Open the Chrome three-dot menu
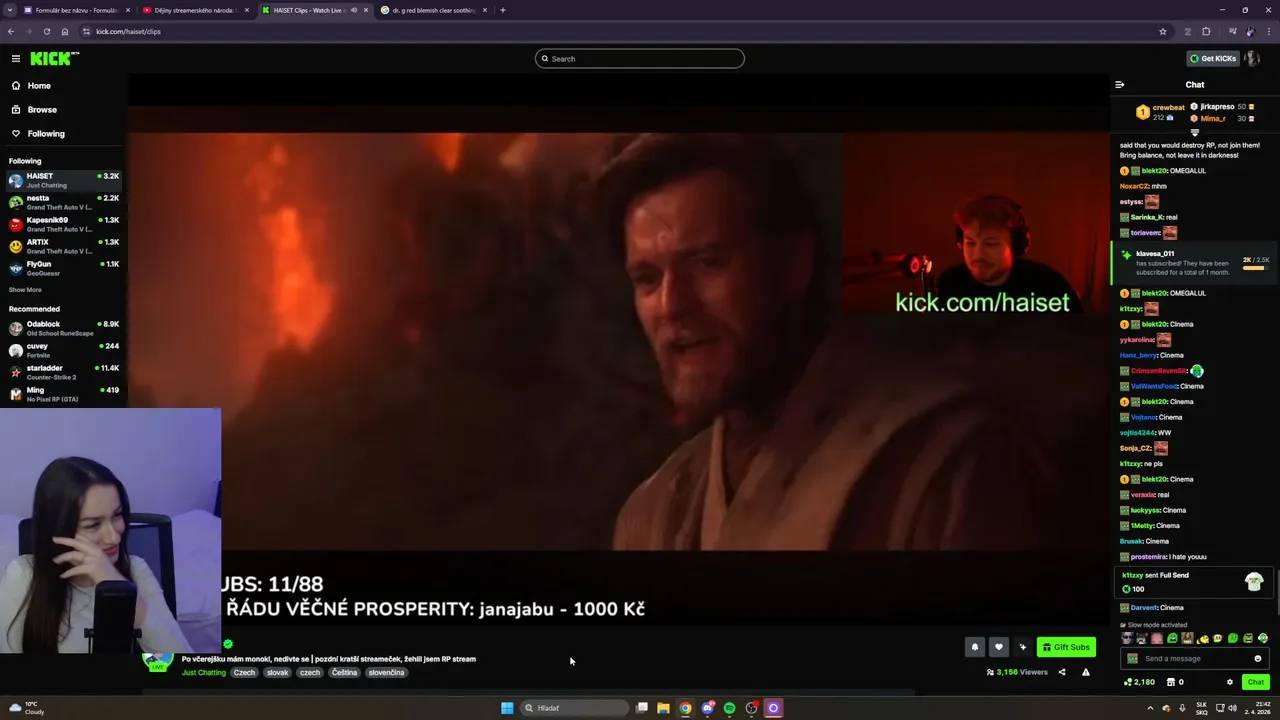 coord(1270,32)
